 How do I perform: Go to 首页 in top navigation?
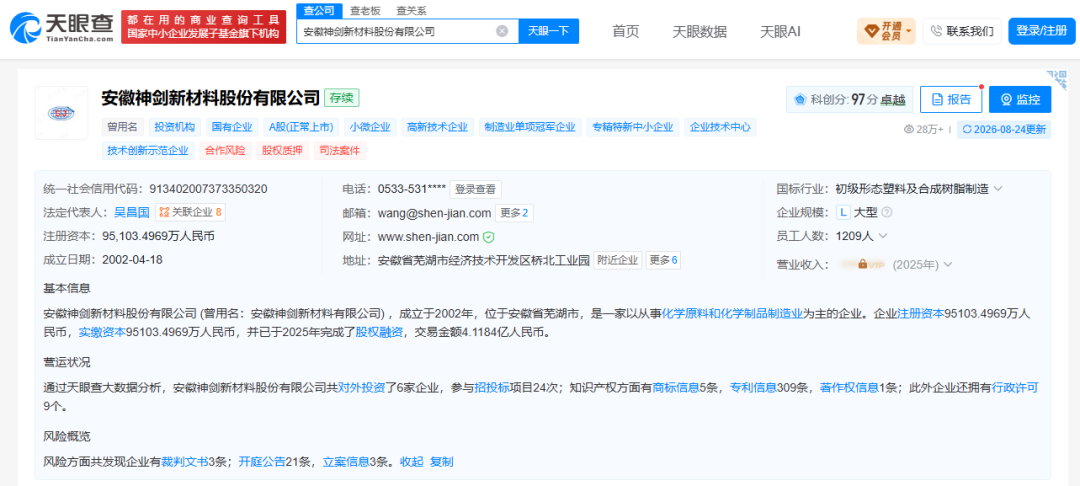click(x=626, y=32)
